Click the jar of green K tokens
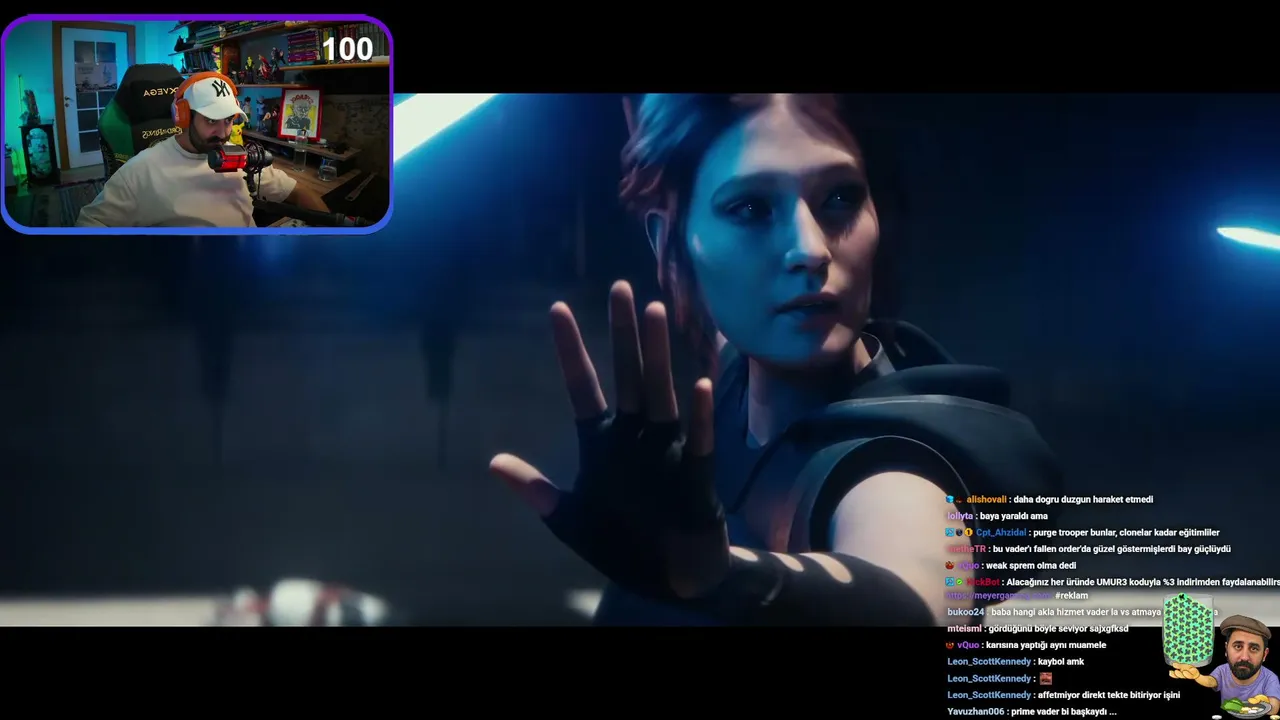1280x720 pixels. [1187, 631]
